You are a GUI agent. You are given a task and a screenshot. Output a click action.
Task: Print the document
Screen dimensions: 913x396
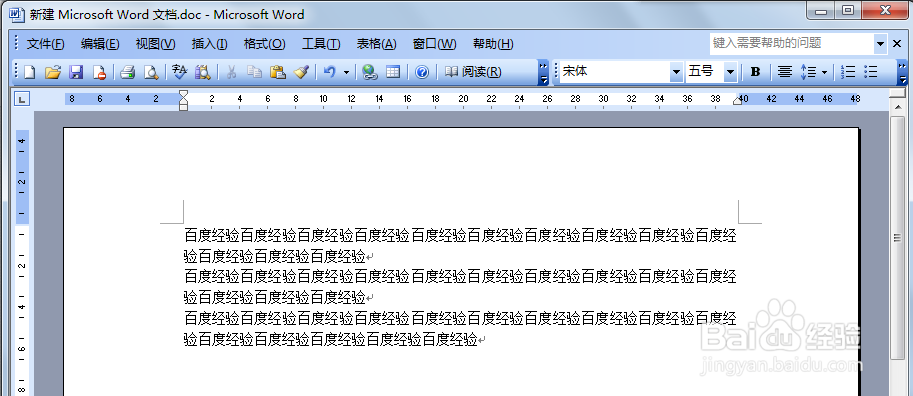tap(128, 72)
